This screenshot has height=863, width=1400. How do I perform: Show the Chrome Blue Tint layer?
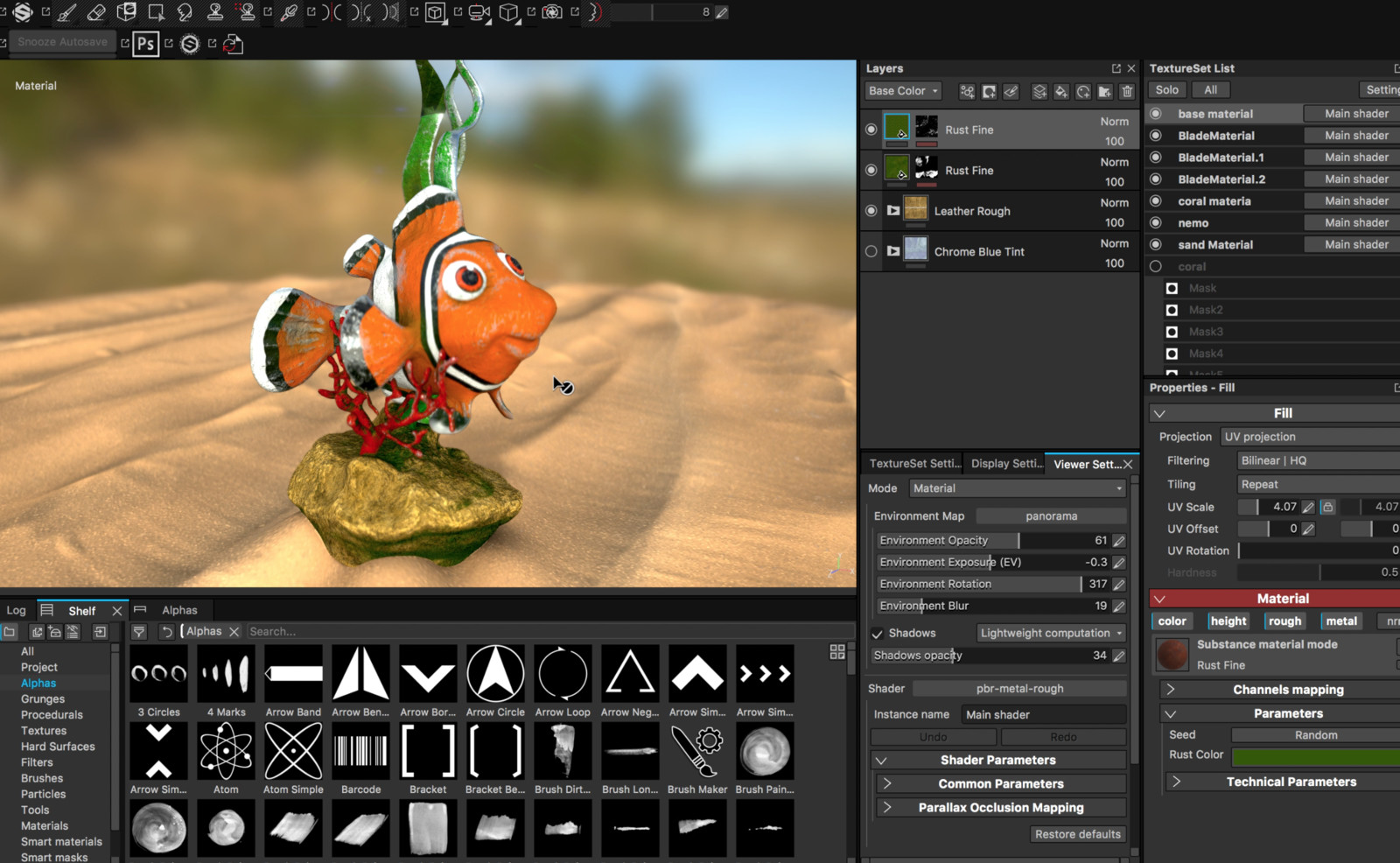coord(871,251)
